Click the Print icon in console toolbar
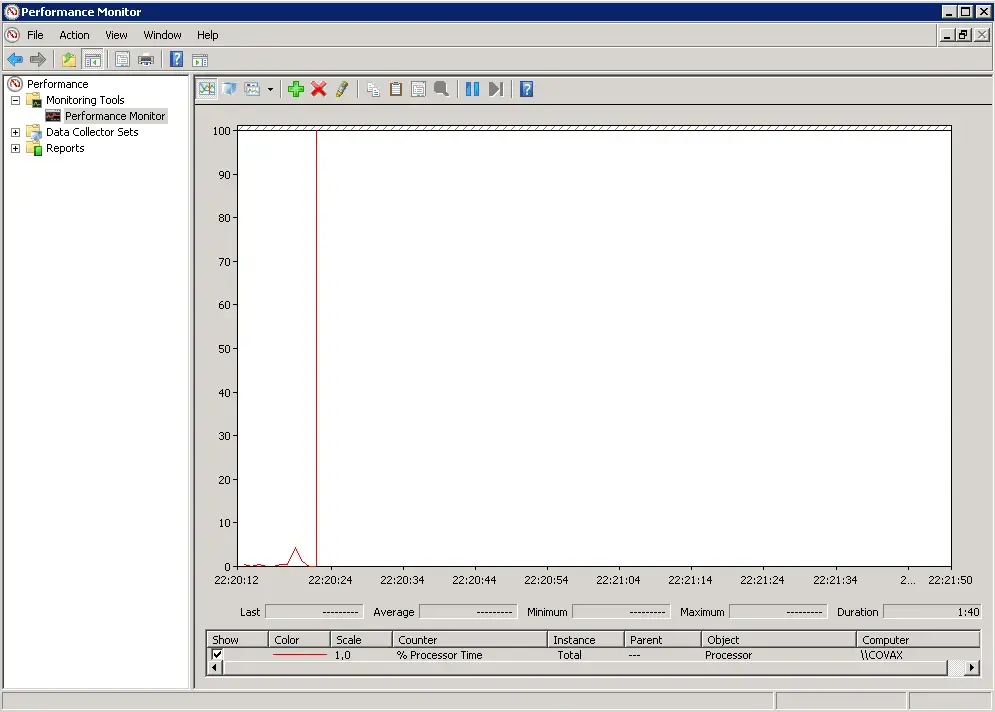This screenshot has height=712, width=995. (x=146, y=60)
